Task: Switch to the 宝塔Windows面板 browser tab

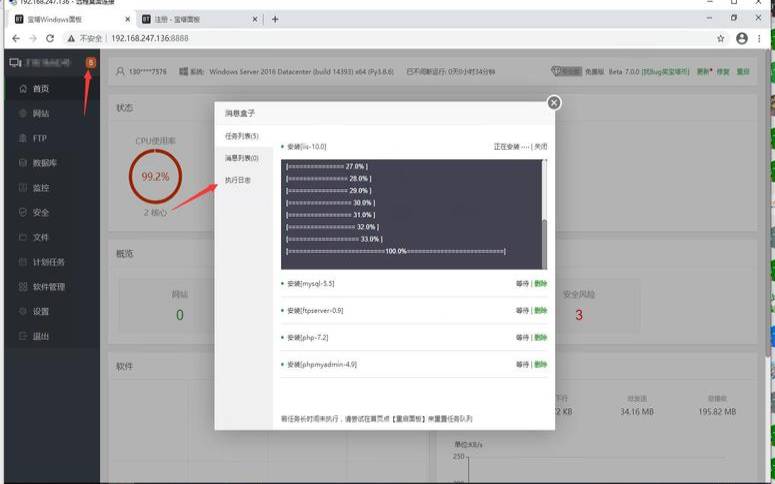Action: [72, 19]
